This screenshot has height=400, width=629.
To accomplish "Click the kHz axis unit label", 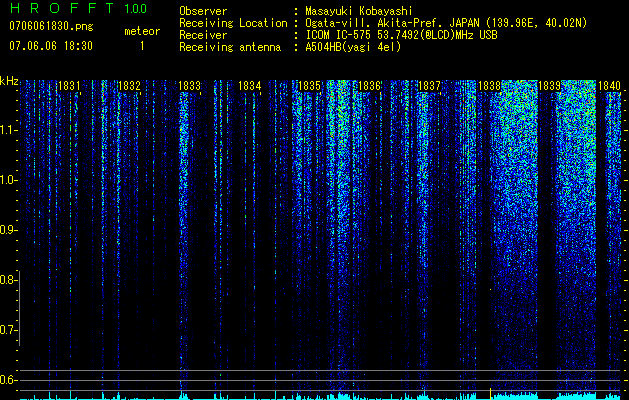I will click(9, 81).
